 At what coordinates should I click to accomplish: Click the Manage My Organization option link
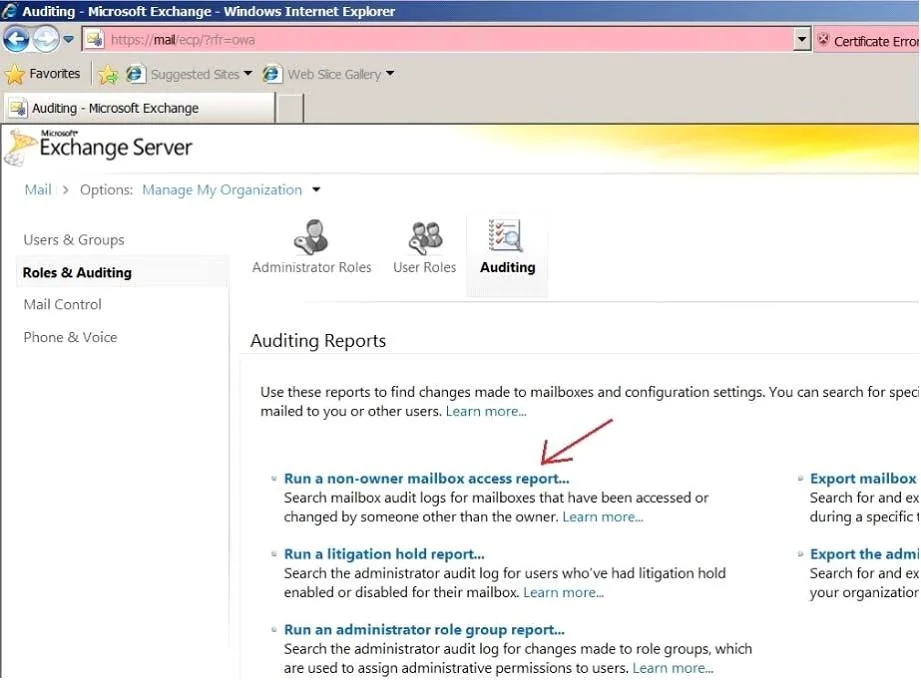coord(222,190)
